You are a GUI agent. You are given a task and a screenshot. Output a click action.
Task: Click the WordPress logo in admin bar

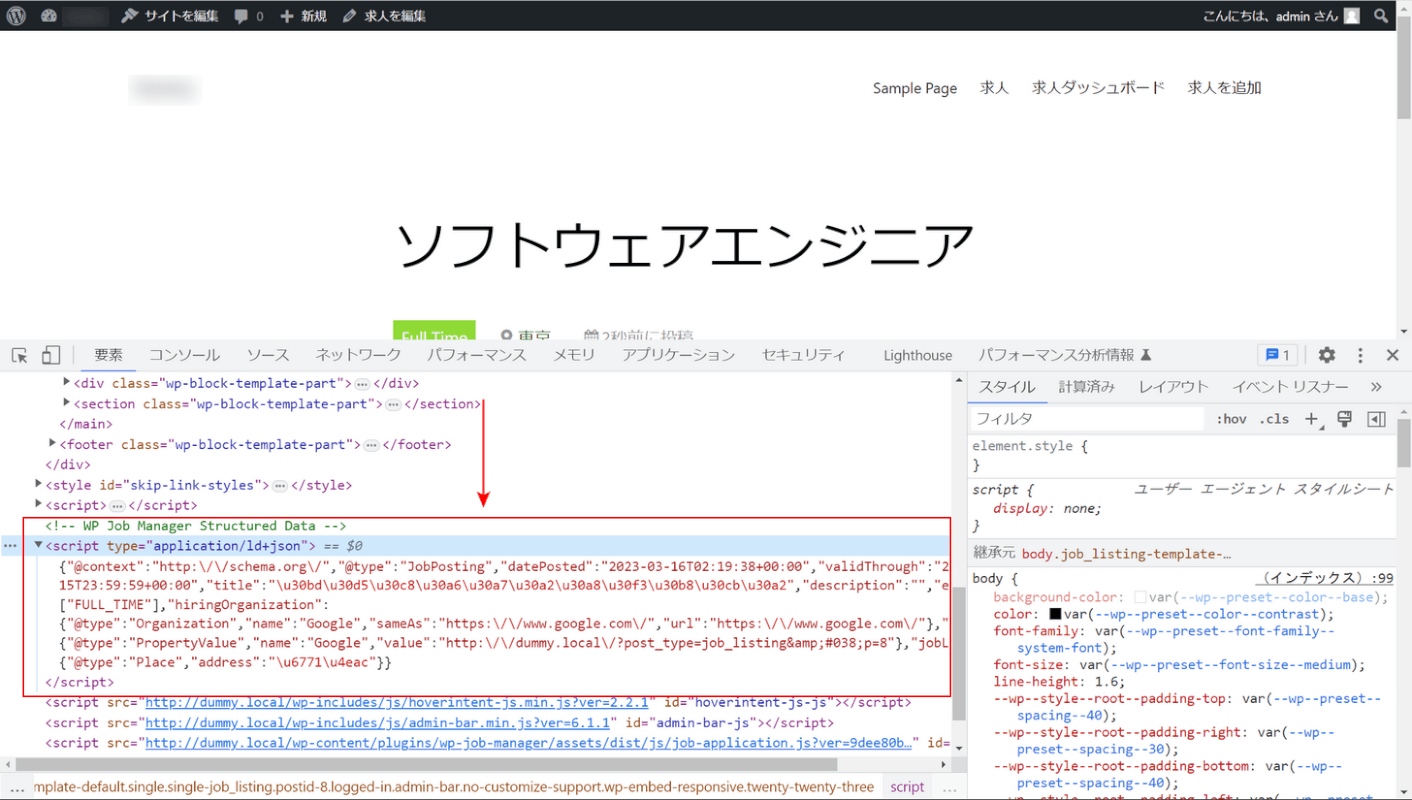pyautogui.click(x=16, y=15)
